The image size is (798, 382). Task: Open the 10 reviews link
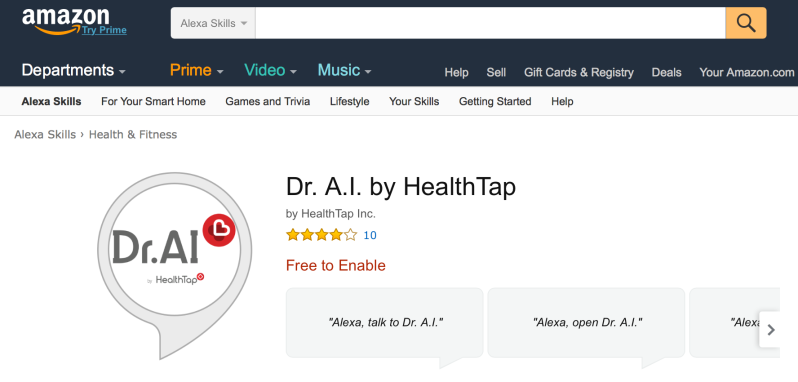tap(370, 235)
